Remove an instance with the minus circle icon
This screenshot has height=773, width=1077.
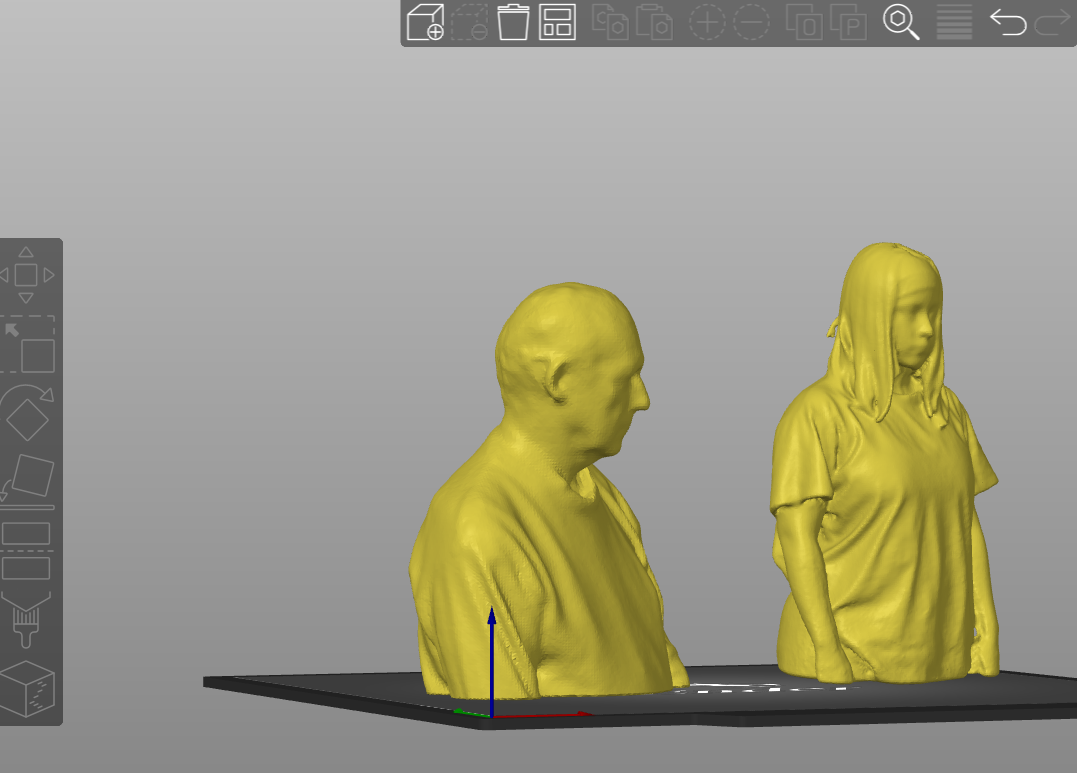point(751,22)
